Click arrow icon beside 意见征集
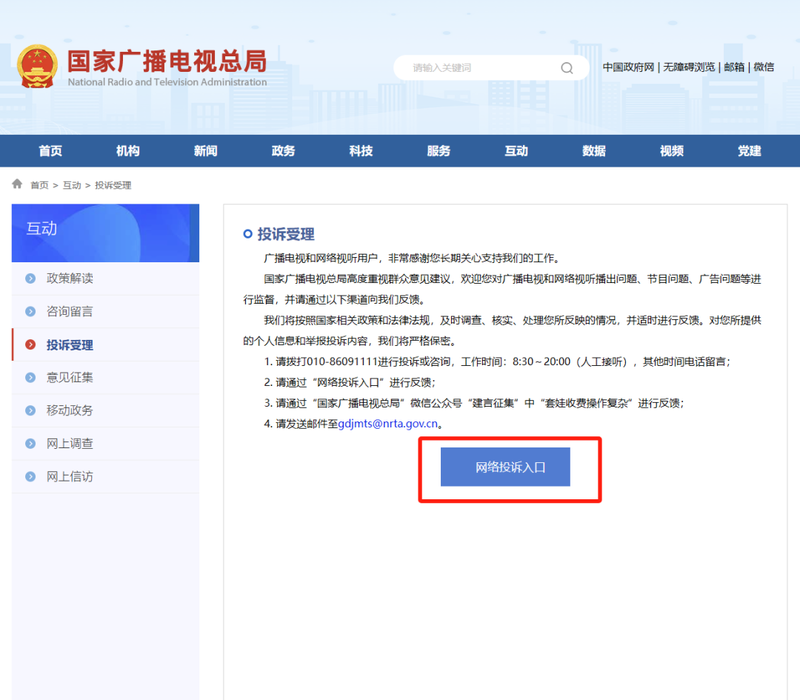The image size is (800, 700). tap(30, 377)
